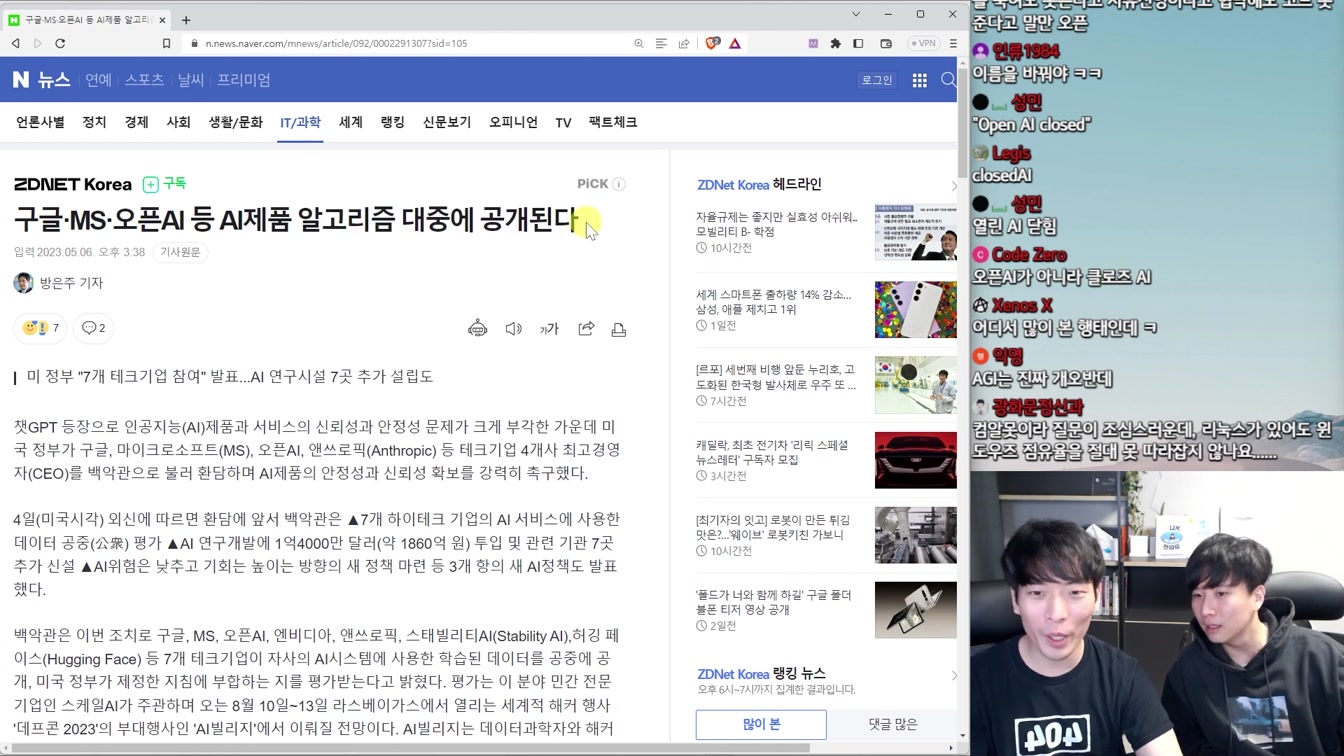Open the purple extension icon in toolbar
Viewport: 1344px width, 756px height.
tap(813, 44)
